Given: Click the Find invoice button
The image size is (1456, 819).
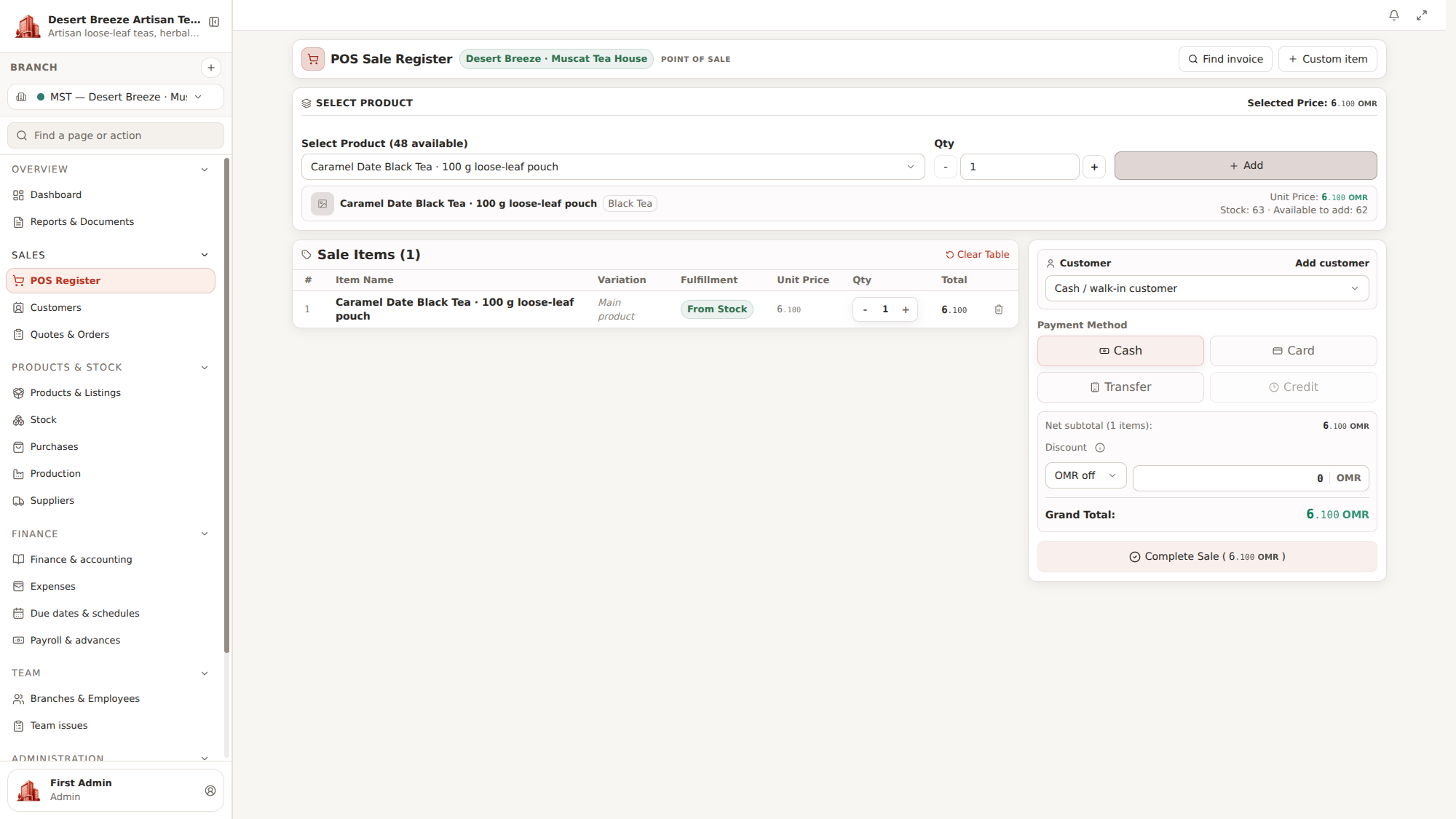Looking at the screenshot, I should [x=1225, y=59].
